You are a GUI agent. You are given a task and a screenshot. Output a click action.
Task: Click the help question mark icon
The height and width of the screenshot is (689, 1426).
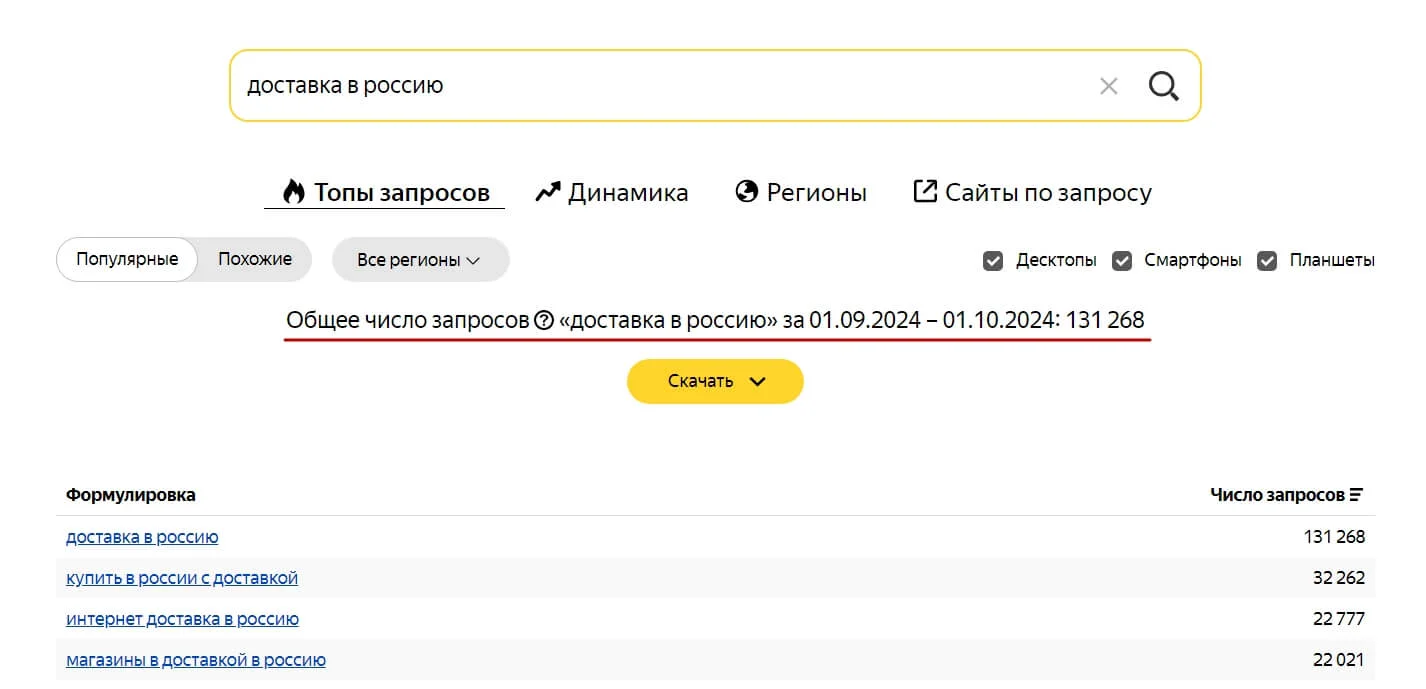click(x=544, y=321)
